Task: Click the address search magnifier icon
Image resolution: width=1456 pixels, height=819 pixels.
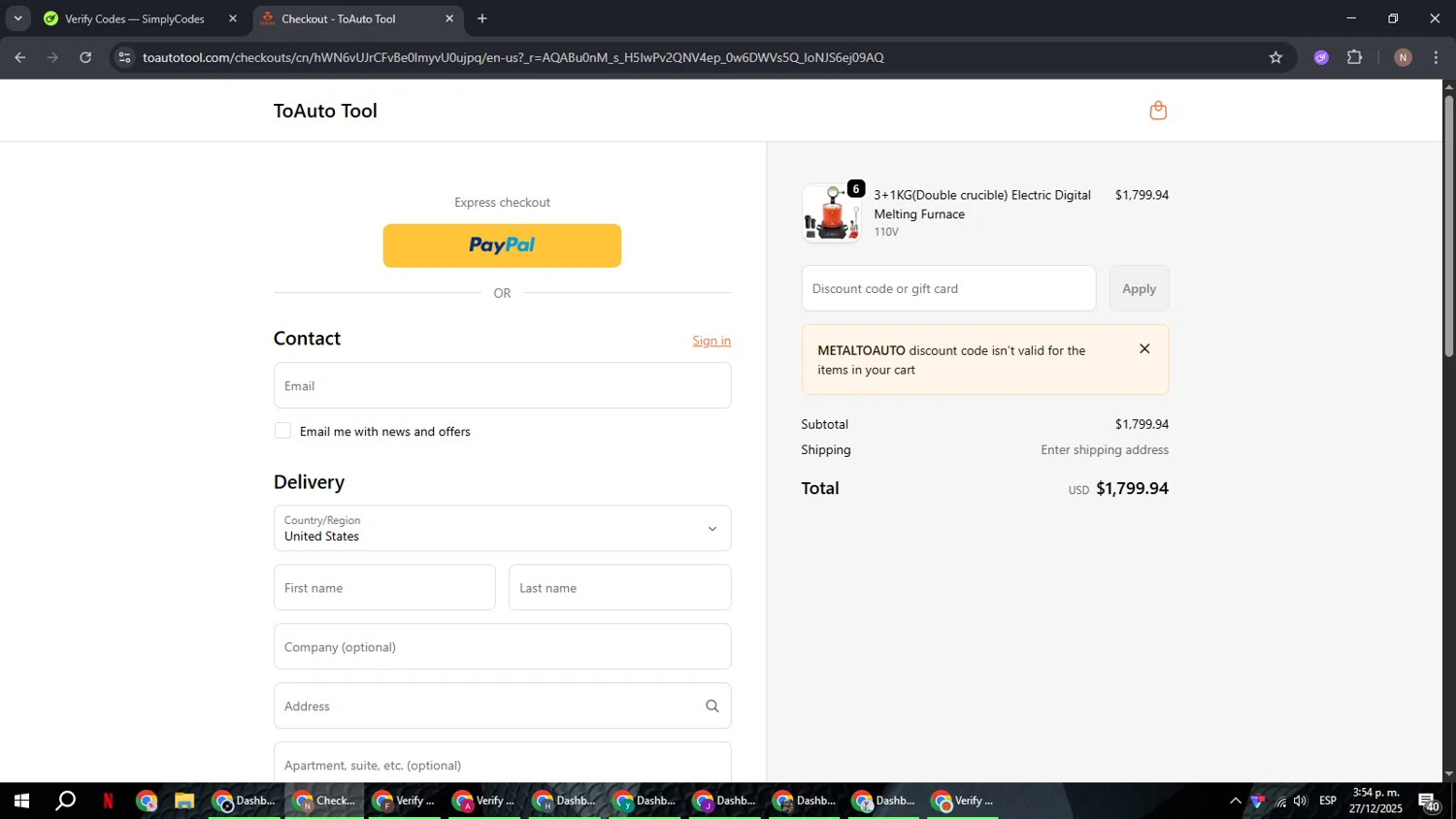Action: [712, 706]
